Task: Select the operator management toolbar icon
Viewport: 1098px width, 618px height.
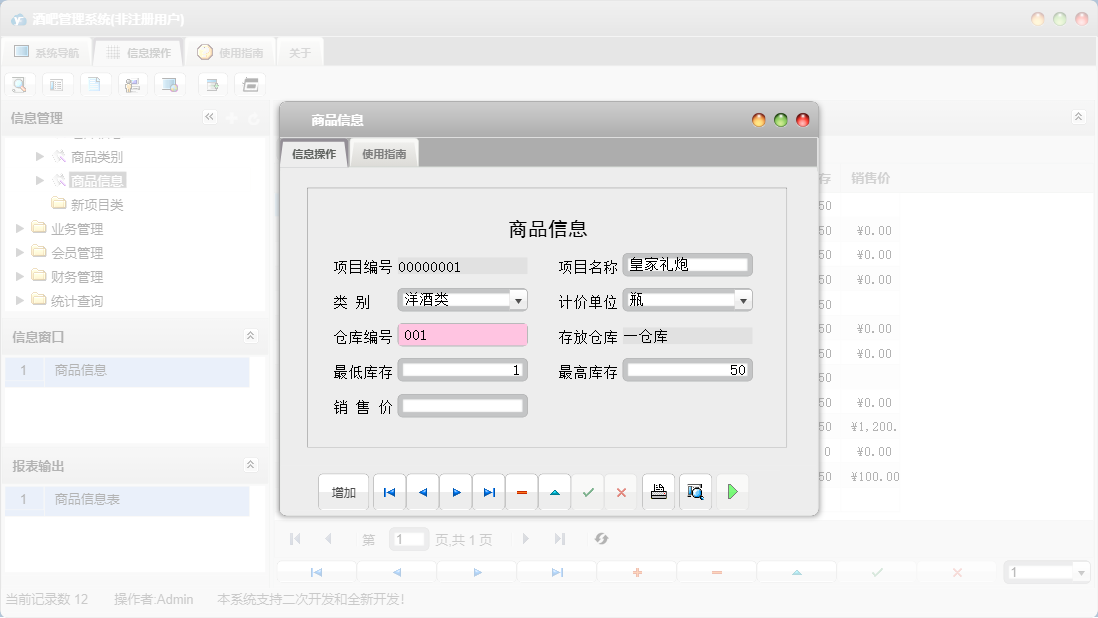Action: pos(132,84)
